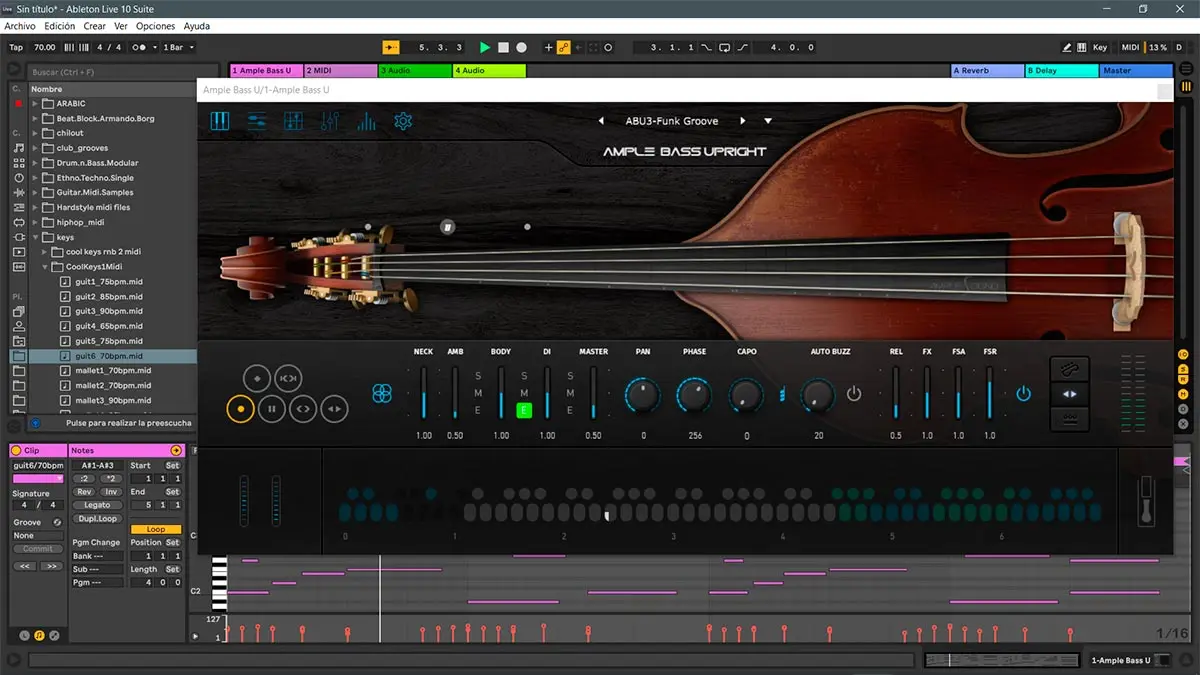Toggle the S solo button under AMB
Viewport: 1200px width, 675px height.
coord(478,376)
